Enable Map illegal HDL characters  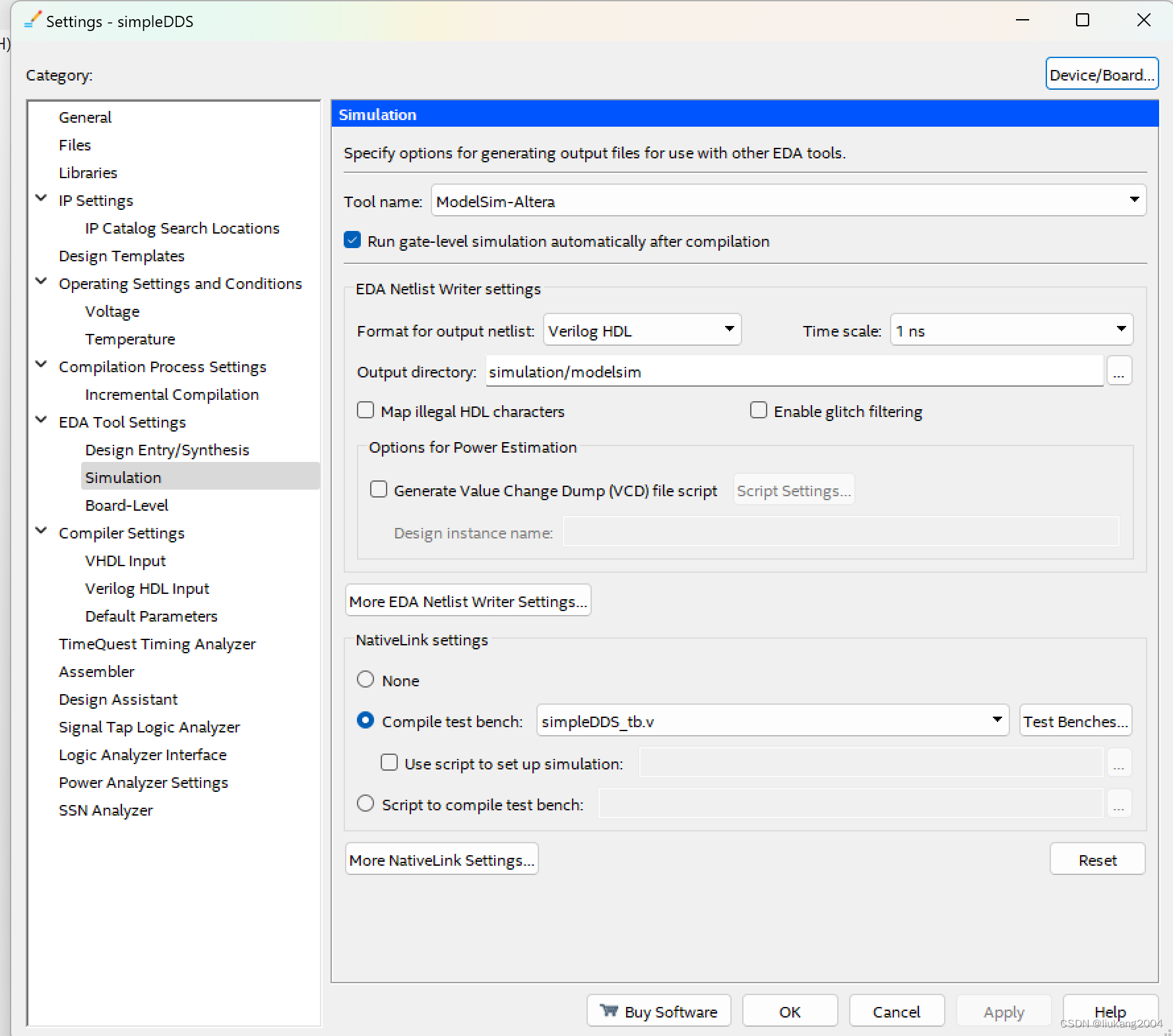[x=365, y=410]
